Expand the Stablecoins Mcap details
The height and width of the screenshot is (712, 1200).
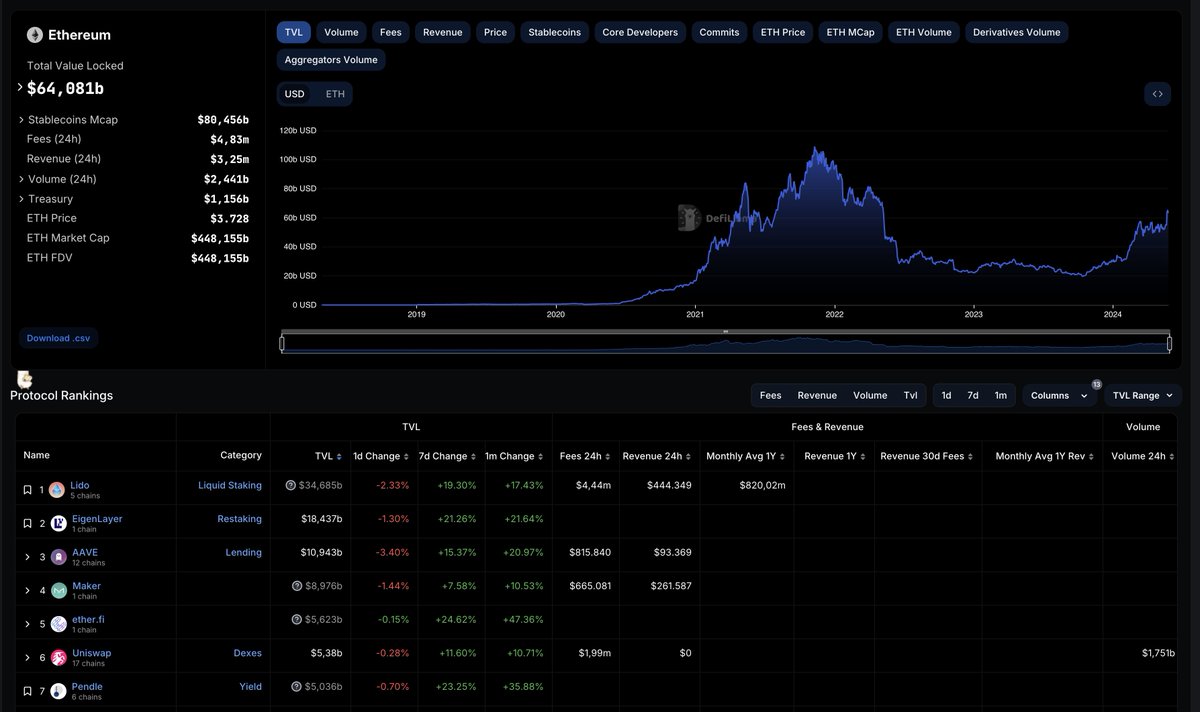tap(21, 120)
